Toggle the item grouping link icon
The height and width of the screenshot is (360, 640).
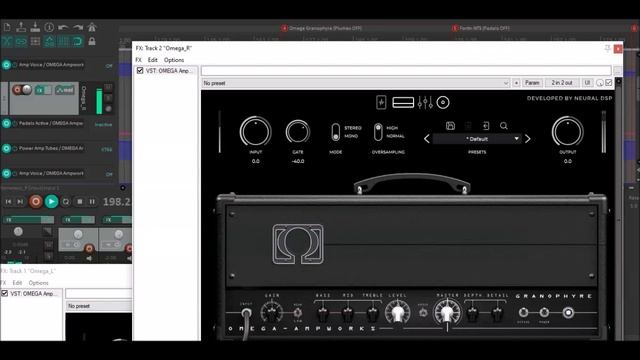click(21, 41)
